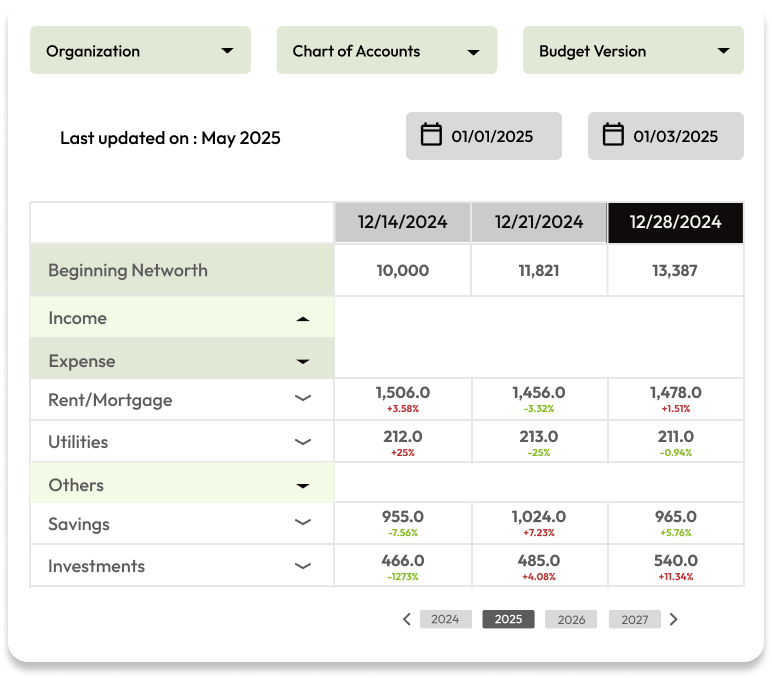Click the Beginning Networth row label

(128, 270)
